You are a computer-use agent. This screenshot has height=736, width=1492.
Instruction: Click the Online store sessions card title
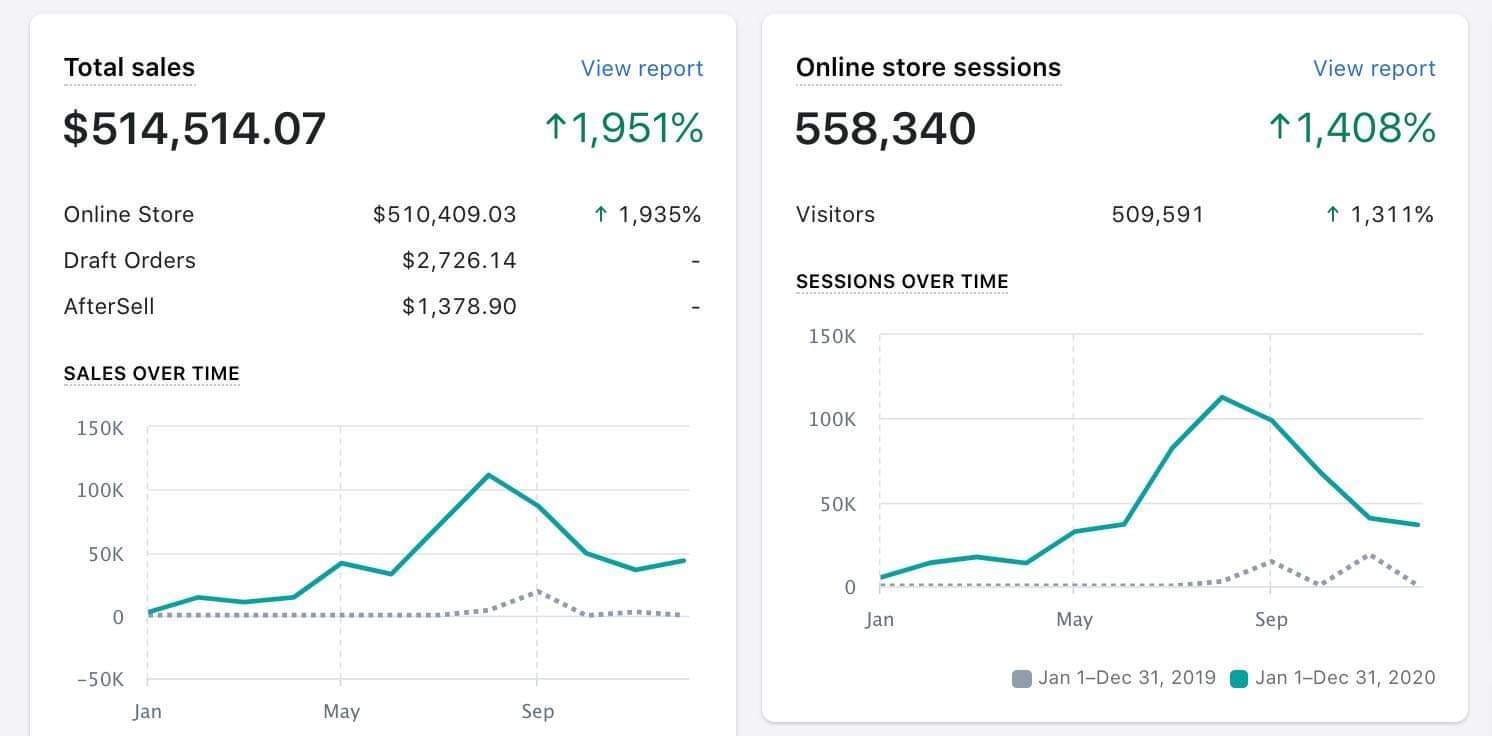[x=928, y=67]
